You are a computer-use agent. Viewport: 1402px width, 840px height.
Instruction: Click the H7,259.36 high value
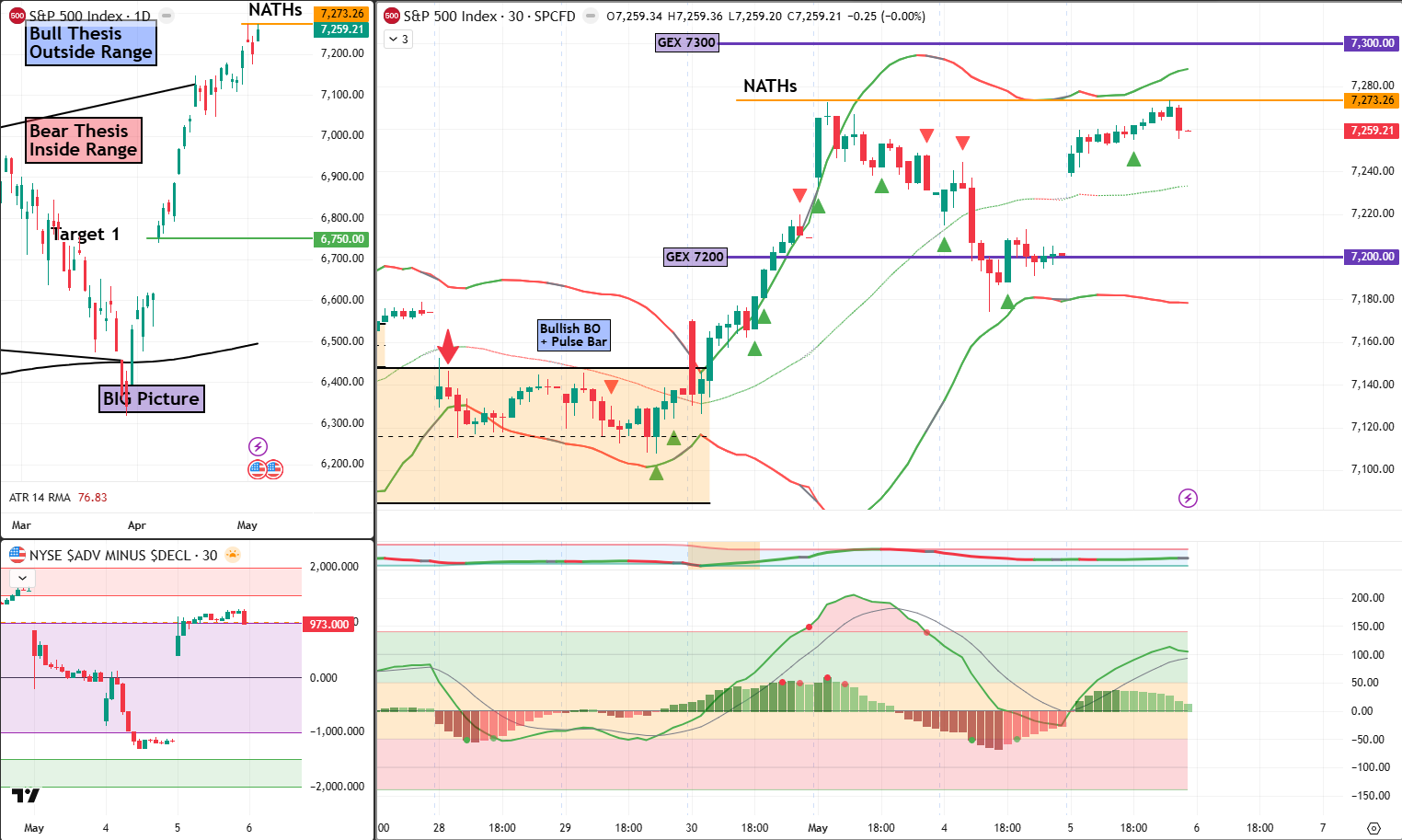point(696,16)
